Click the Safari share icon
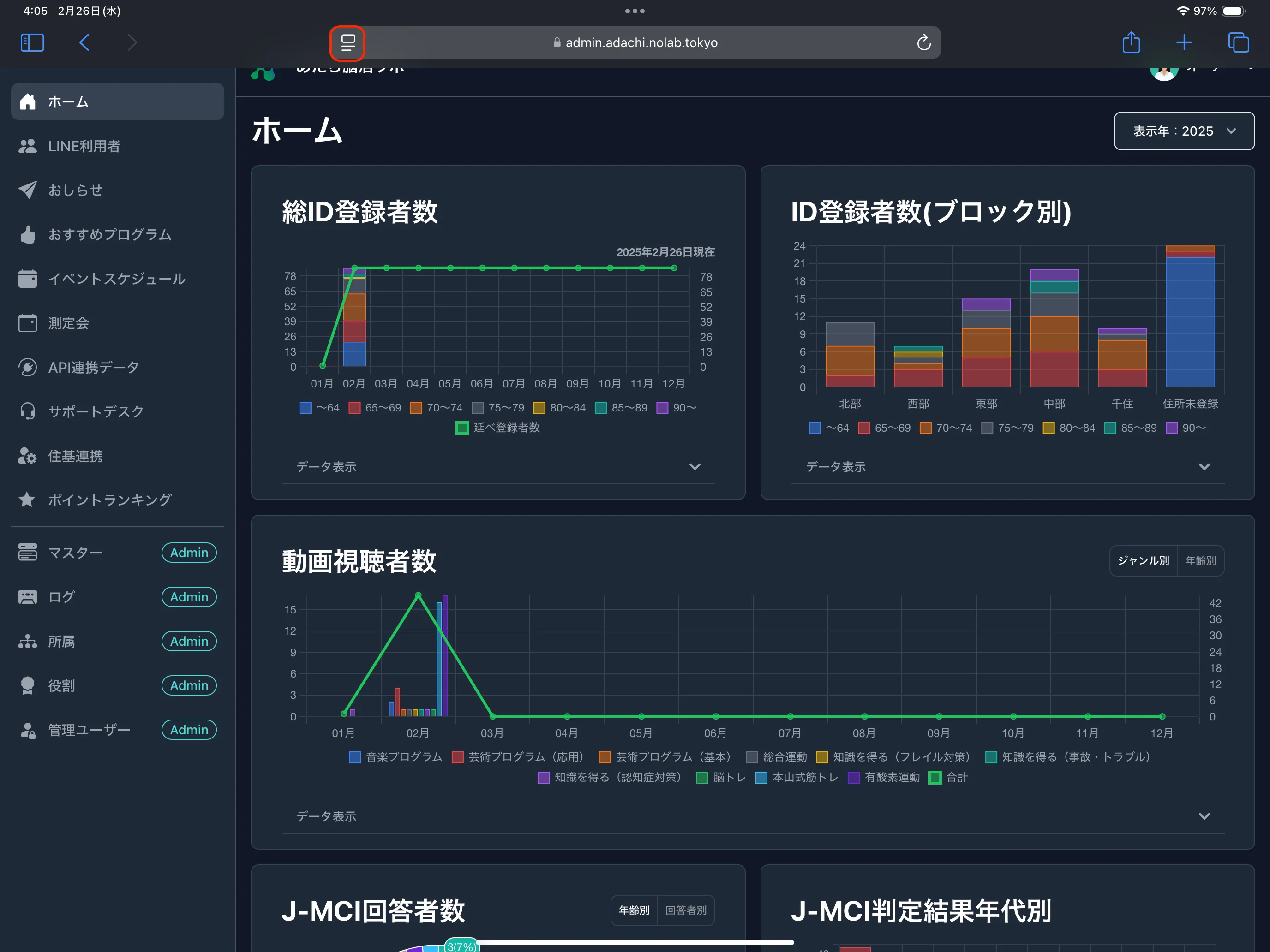Viewport: 1270px width, 952px height. (1131, 42)
